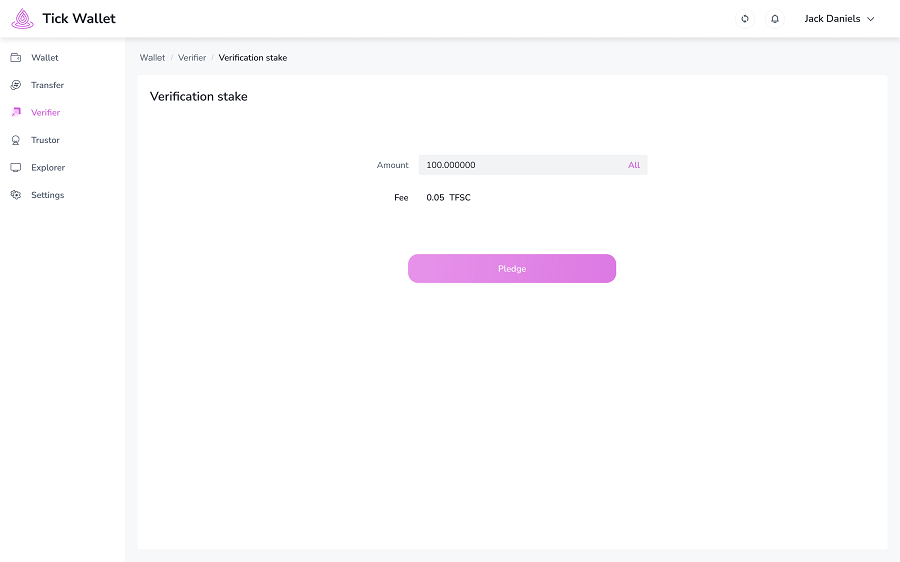Click the 0.05 TFSC fee value

pyautogui.click(x=448, y=197)
